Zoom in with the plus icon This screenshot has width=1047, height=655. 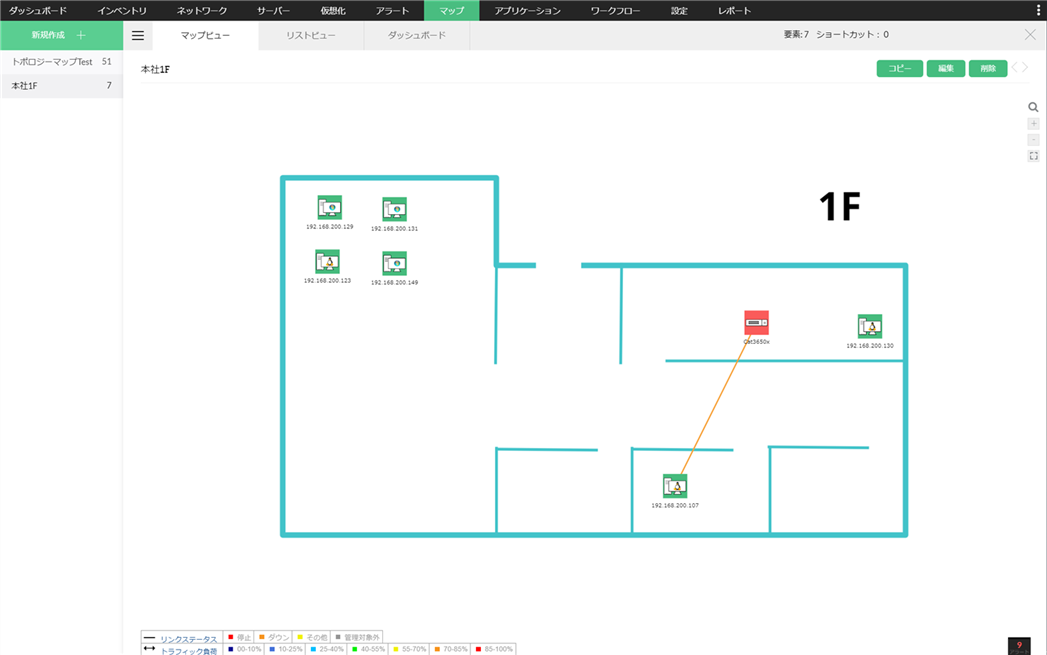[x=1034, y=124]
